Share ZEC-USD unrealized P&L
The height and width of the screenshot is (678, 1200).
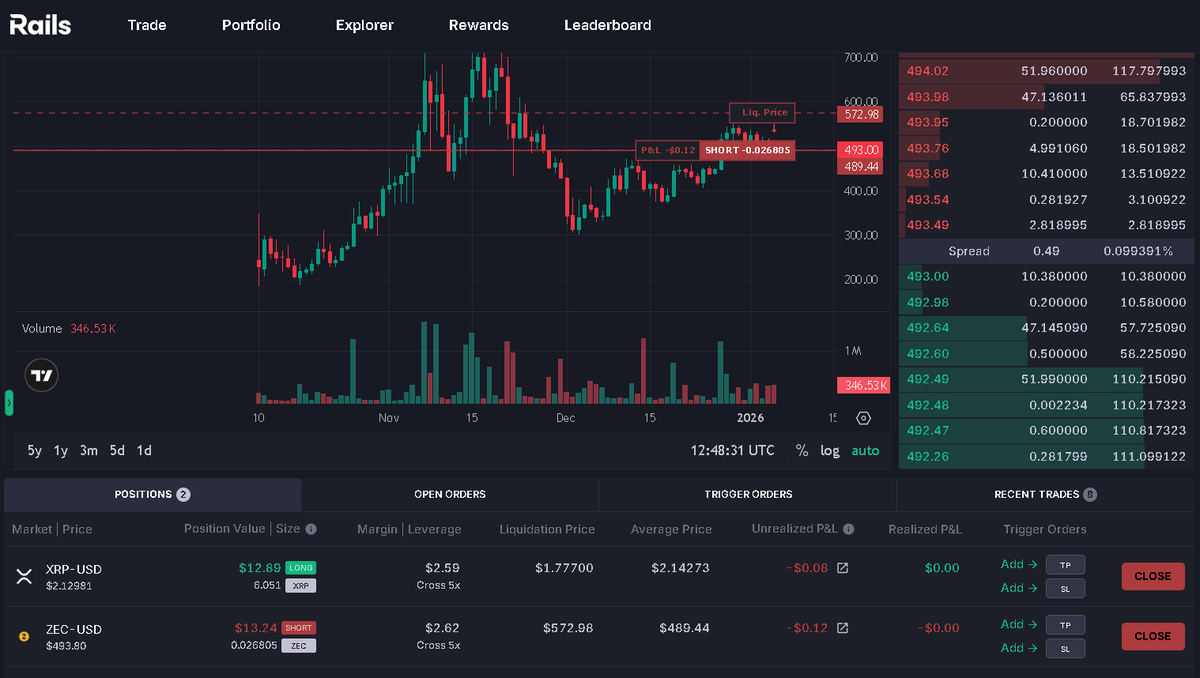coord(842,628)
